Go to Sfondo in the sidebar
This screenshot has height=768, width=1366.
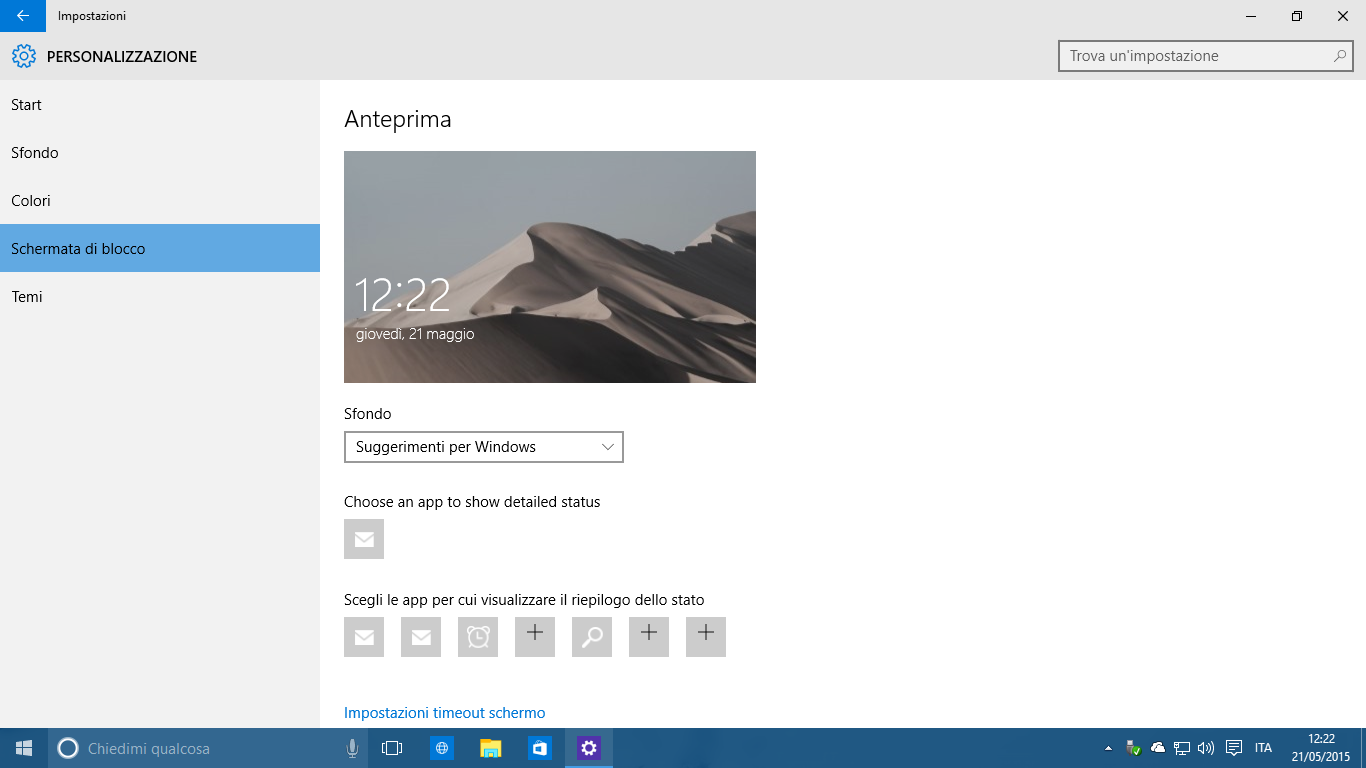click(160, 153)
